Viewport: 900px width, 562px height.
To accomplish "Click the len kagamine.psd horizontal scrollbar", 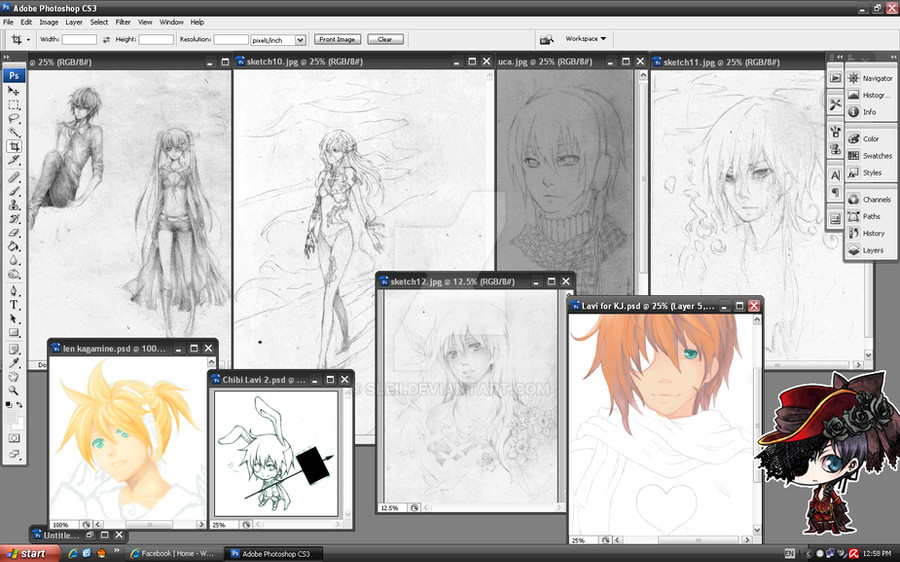I will (x=150, y=524).
